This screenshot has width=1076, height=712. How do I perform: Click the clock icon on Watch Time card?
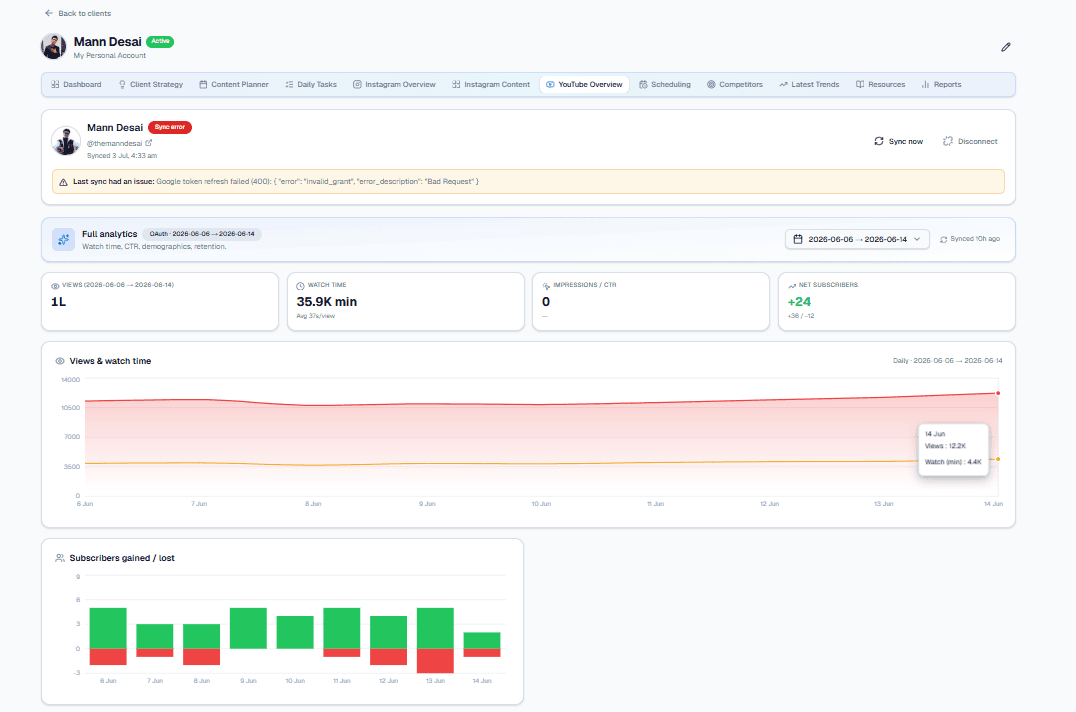point(300,286)
